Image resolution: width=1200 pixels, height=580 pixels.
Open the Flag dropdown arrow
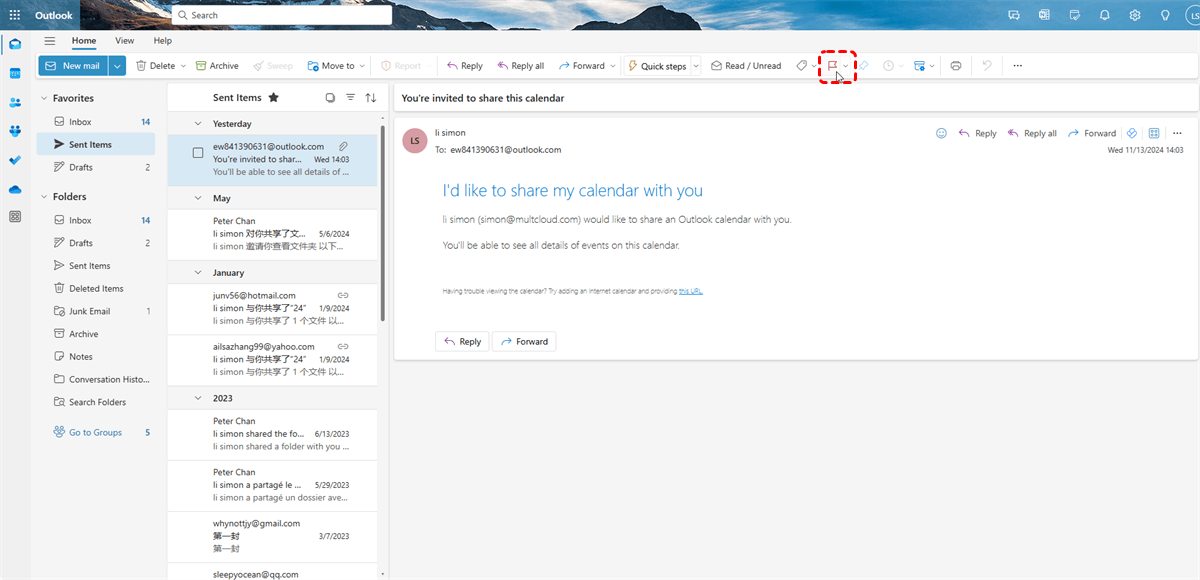click(x=846, y=66)
